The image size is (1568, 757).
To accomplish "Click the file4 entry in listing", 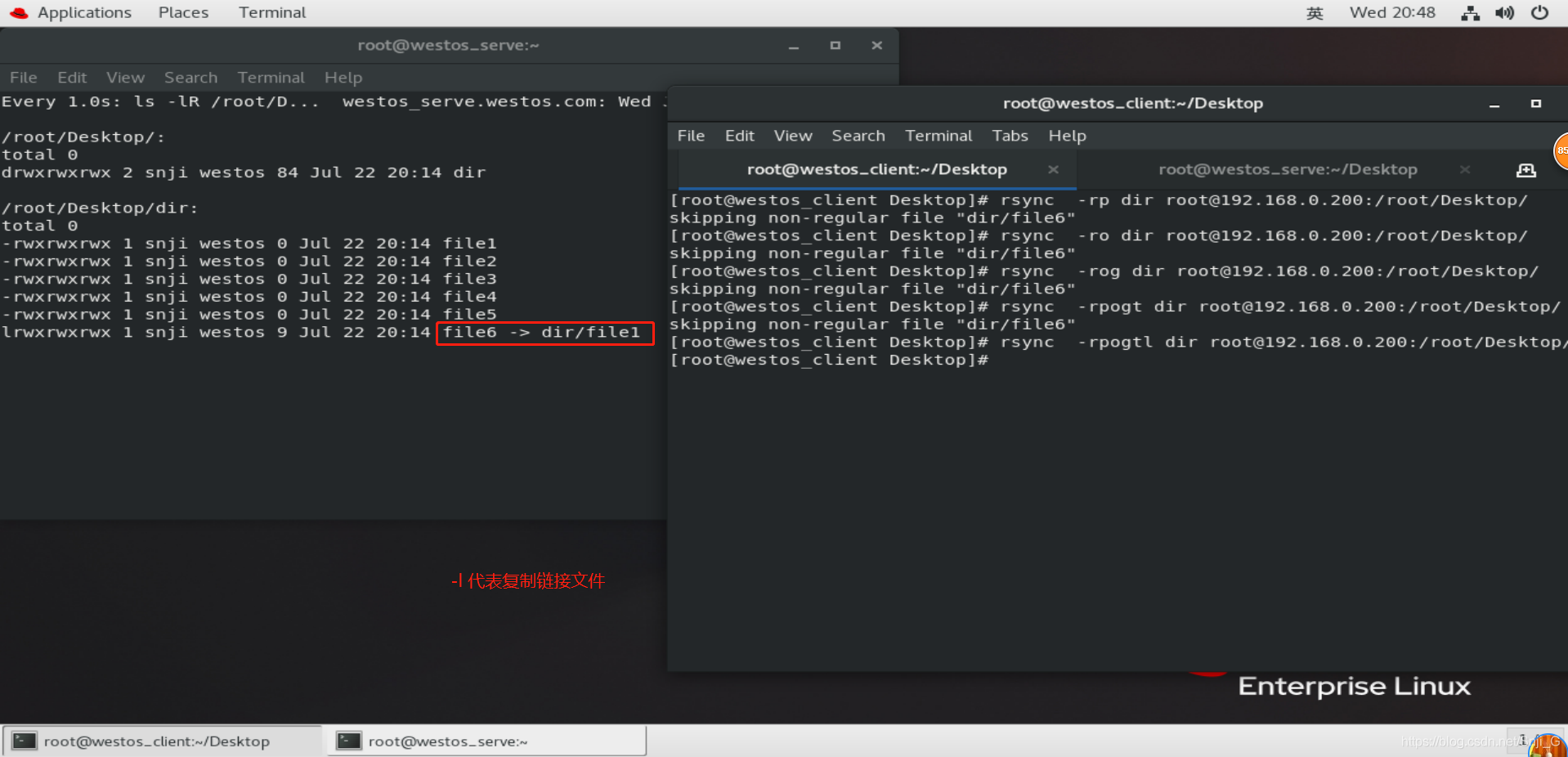I will coord(469,297).
